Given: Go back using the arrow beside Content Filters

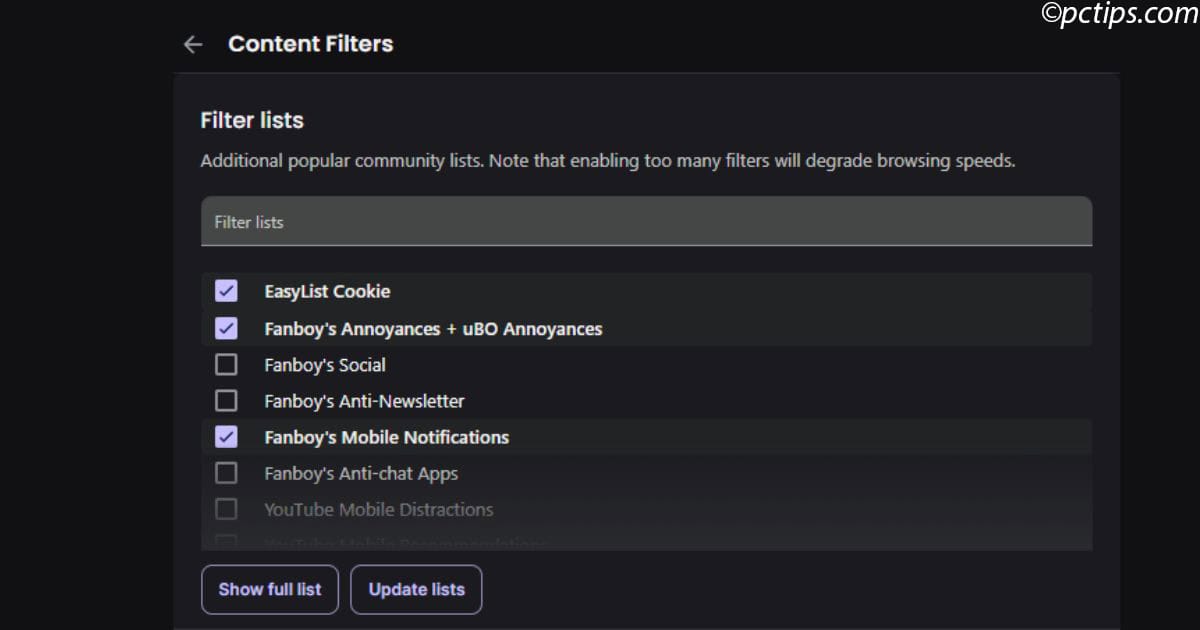Looking at the screenshot, I should tap(193, 44).
